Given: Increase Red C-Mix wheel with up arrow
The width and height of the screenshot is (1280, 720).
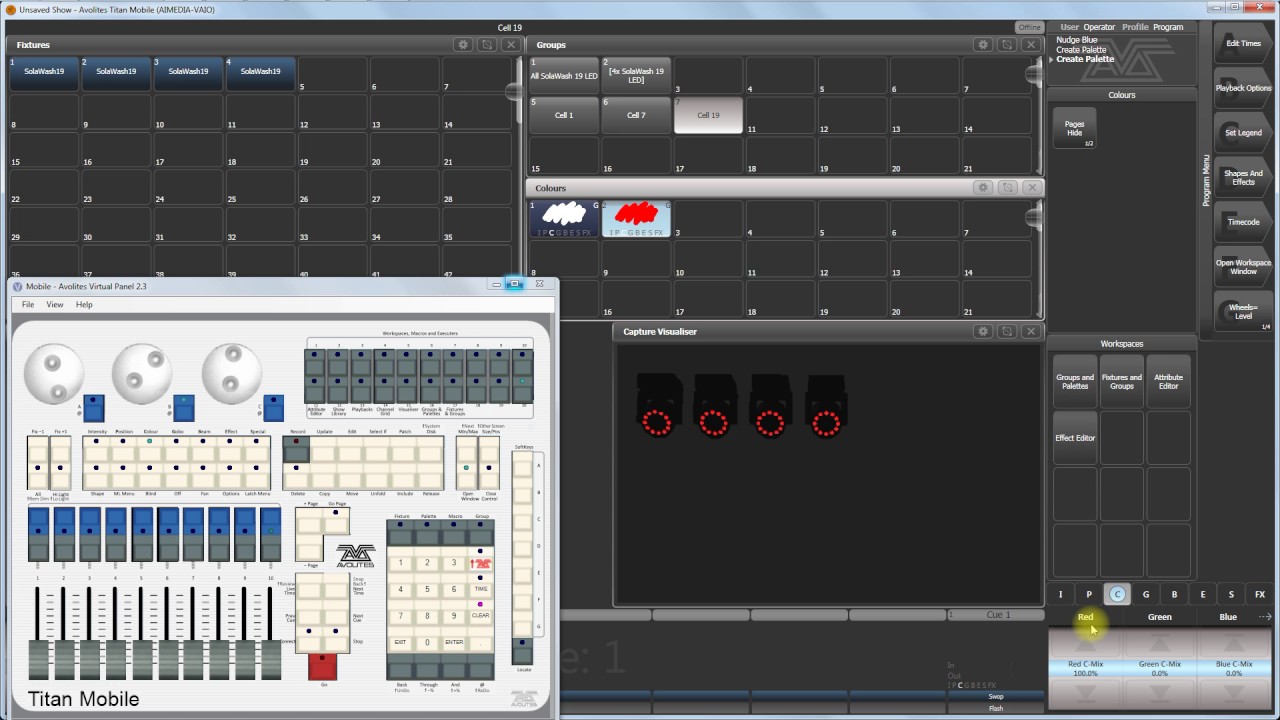Looking at the screenshot, I should coord(1085,645).
